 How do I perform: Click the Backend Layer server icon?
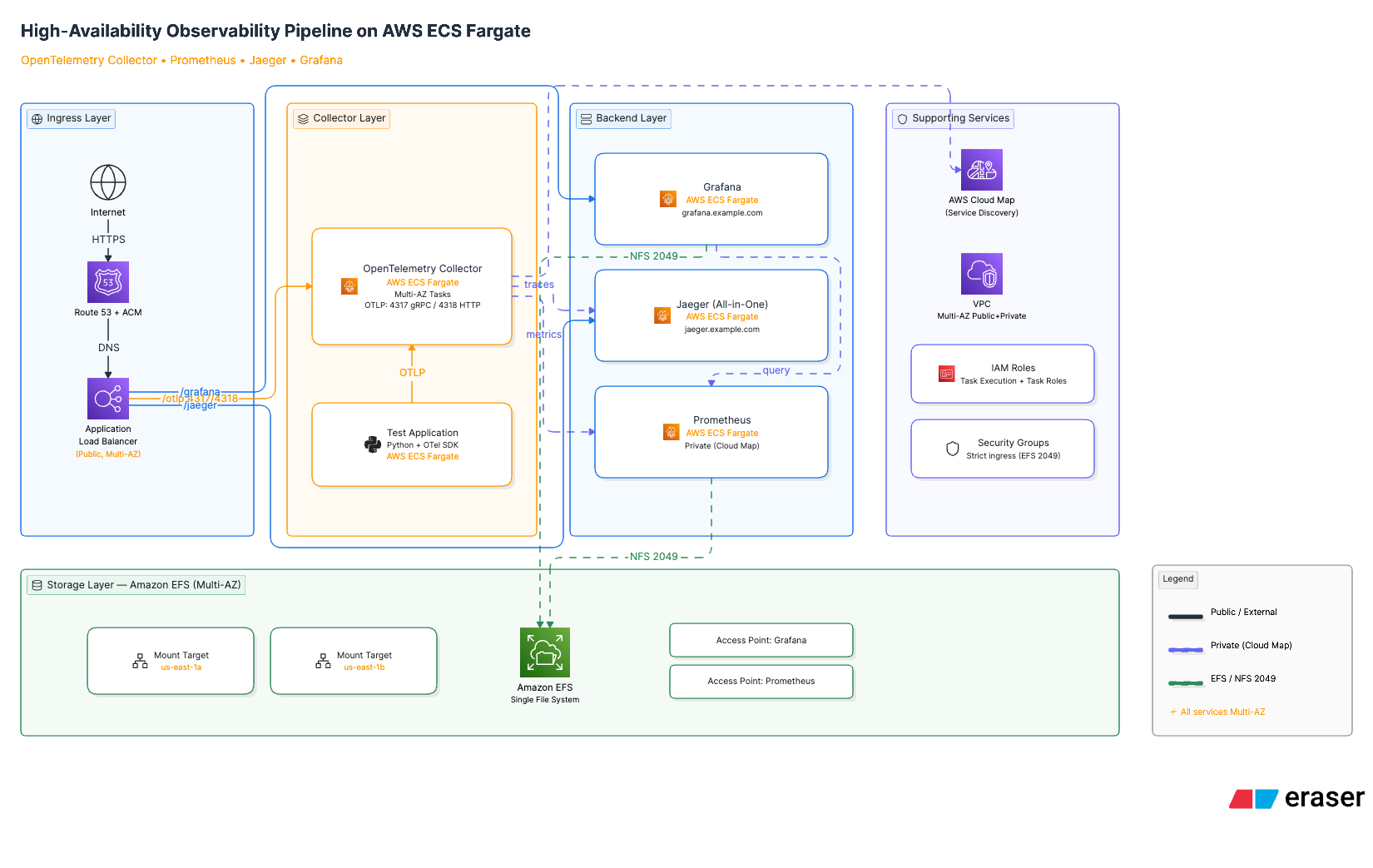pyautogui.click(x=586, y=119)
